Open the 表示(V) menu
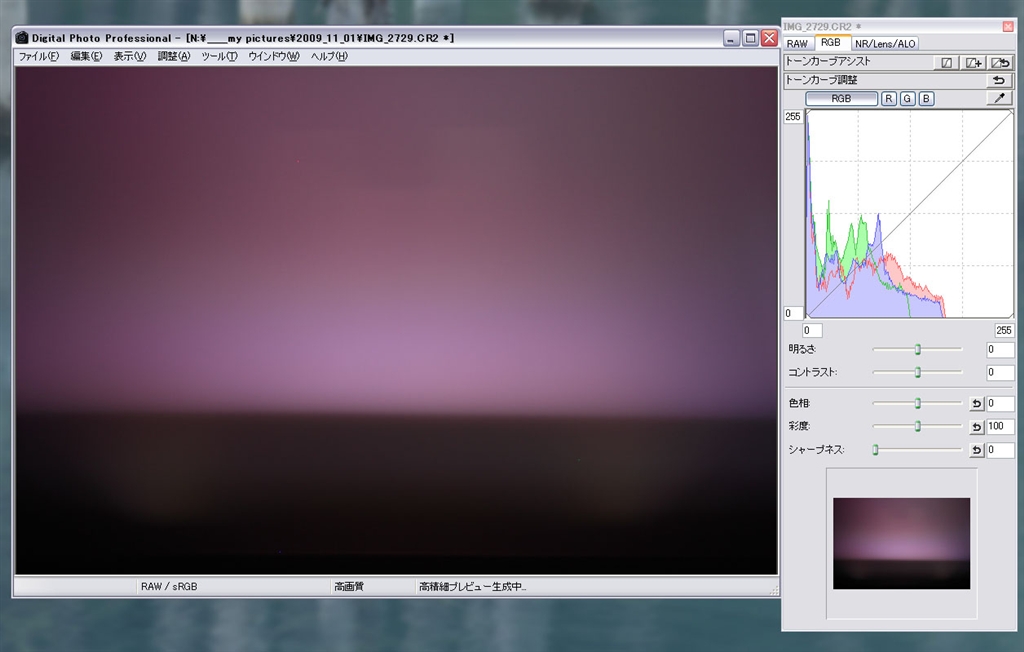The width and height of the screenshot is (1024, 652). [x=129, y=56]
